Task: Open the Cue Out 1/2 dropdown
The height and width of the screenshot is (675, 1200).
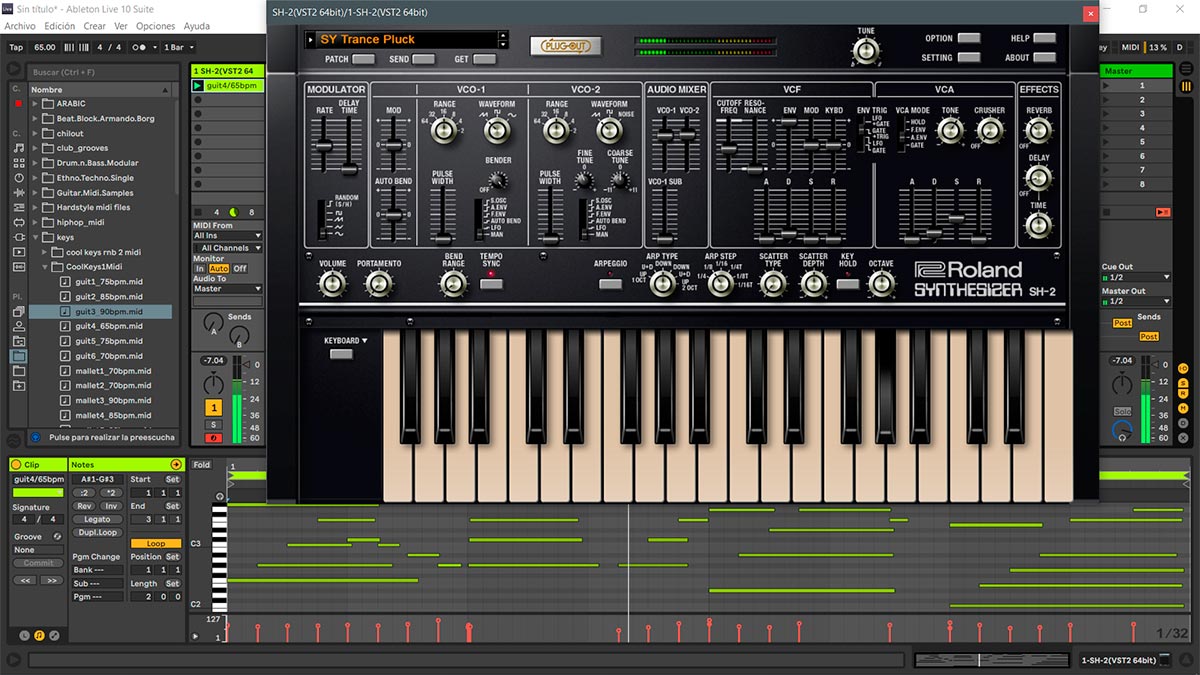Action: pos(1135,277)
